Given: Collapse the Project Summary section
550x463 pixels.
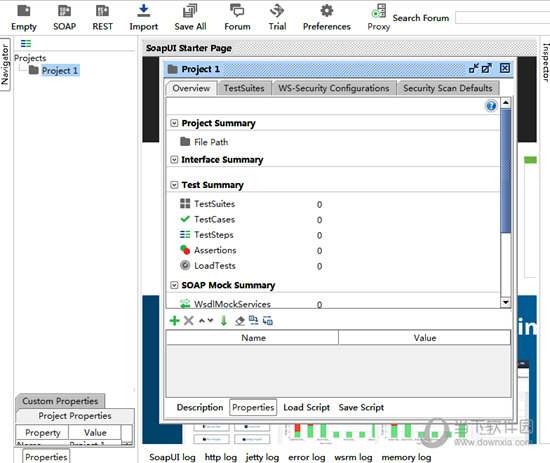Looking at the screenshot, I should point(174,123).
